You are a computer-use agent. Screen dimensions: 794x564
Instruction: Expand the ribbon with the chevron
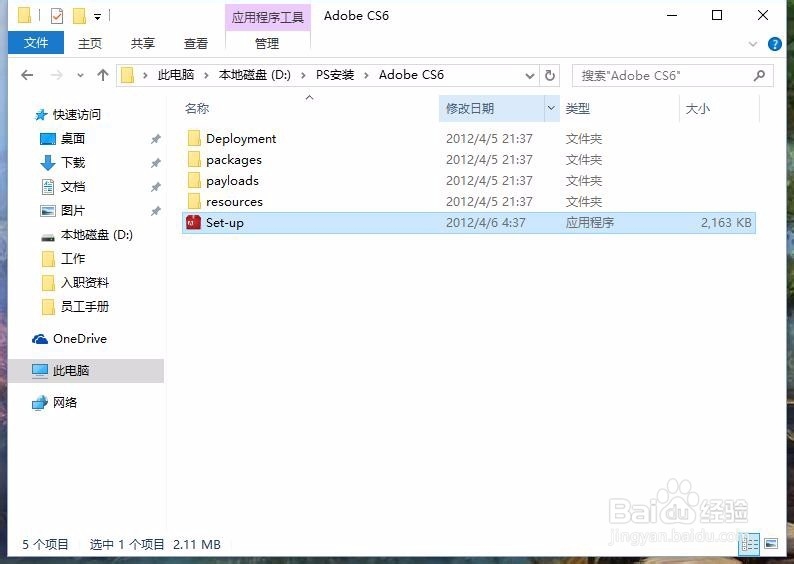pos(753,44)
